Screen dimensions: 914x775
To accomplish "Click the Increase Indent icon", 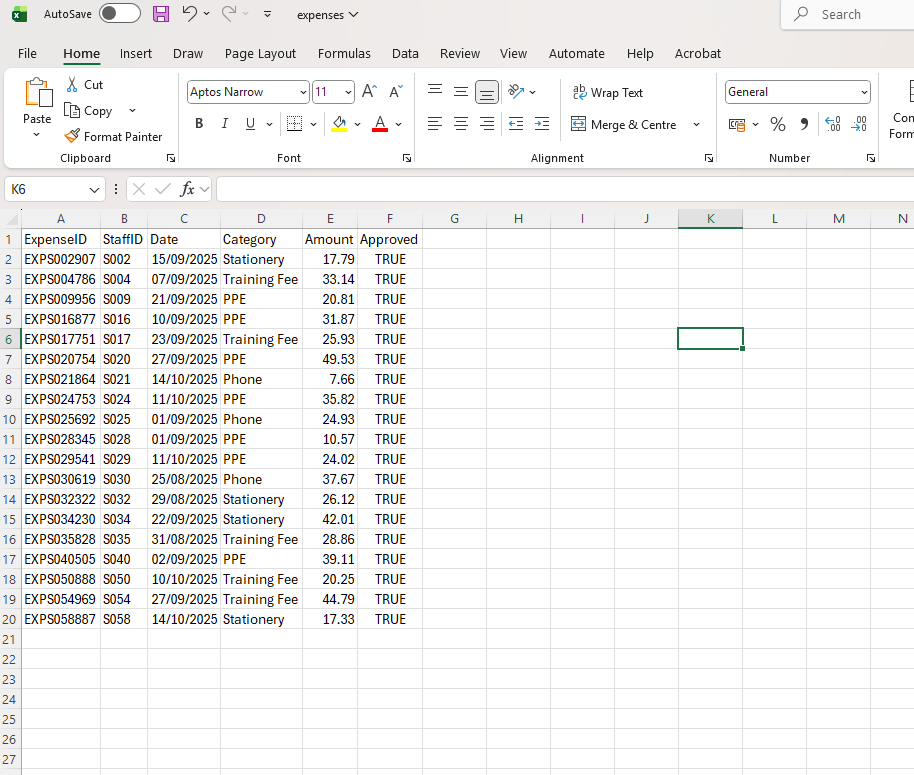I will 541,123.
